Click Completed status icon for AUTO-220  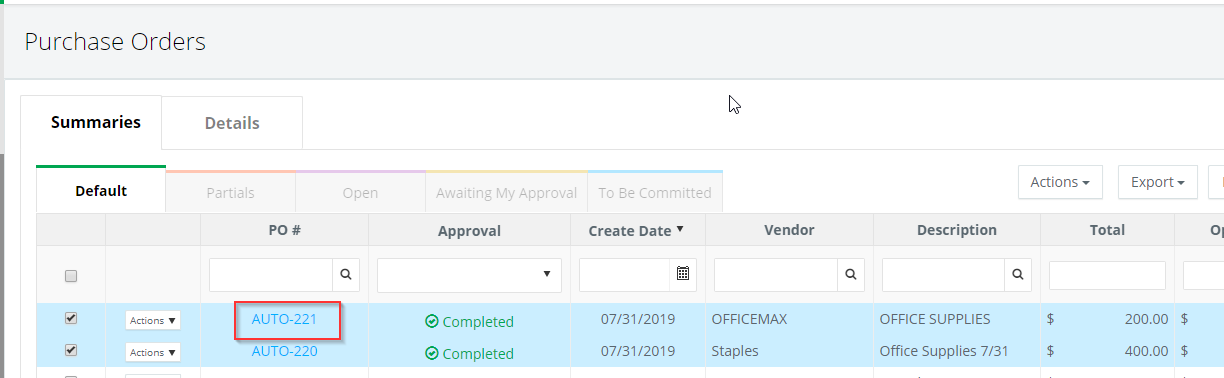431,353
